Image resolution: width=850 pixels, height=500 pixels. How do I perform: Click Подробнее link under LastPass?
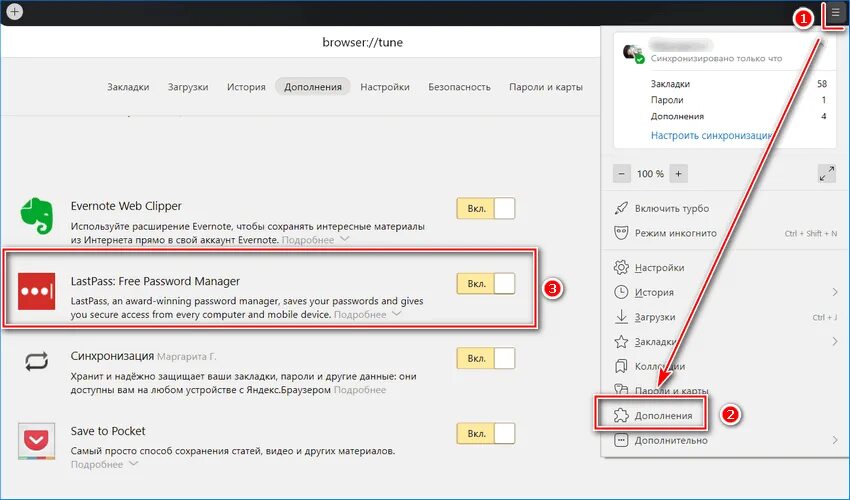click(x=360, y=315)
